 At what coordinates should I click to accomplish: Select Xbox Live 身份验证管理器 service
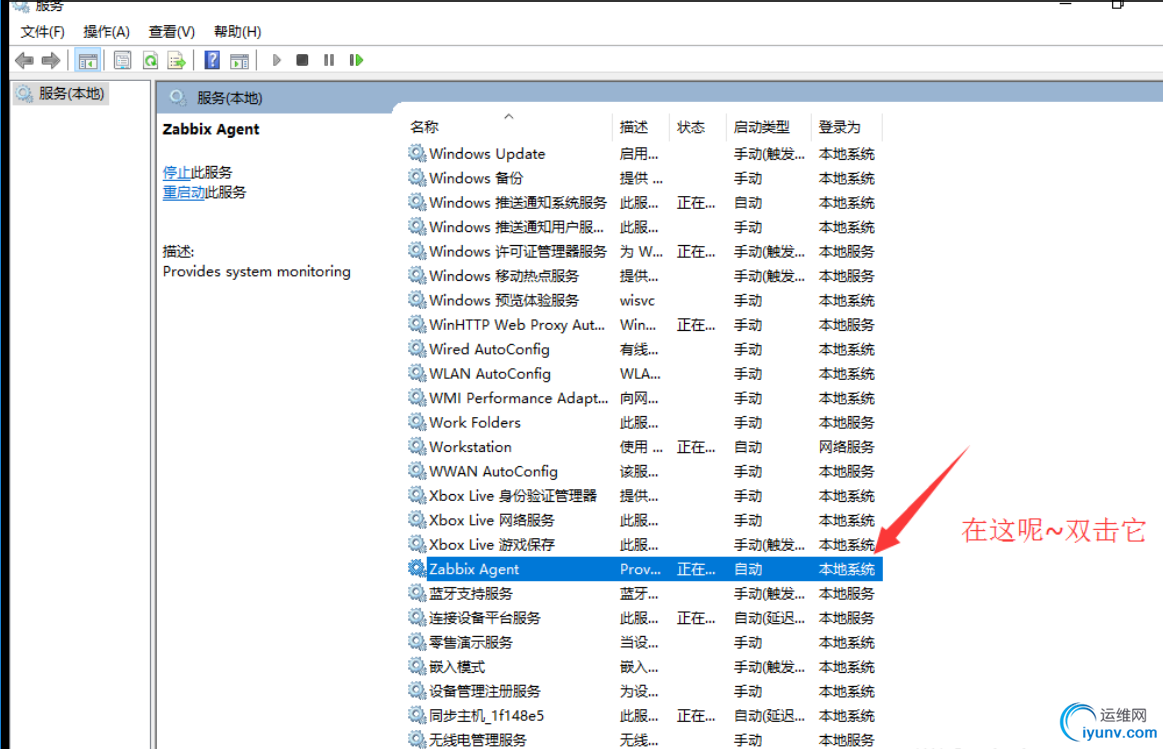click(644, 496)
